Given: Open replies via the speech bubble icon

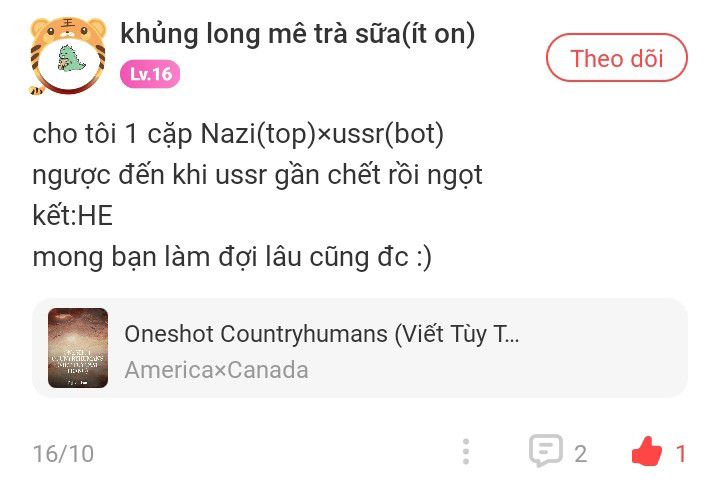Looking at the screenshot, I should 546,450.
